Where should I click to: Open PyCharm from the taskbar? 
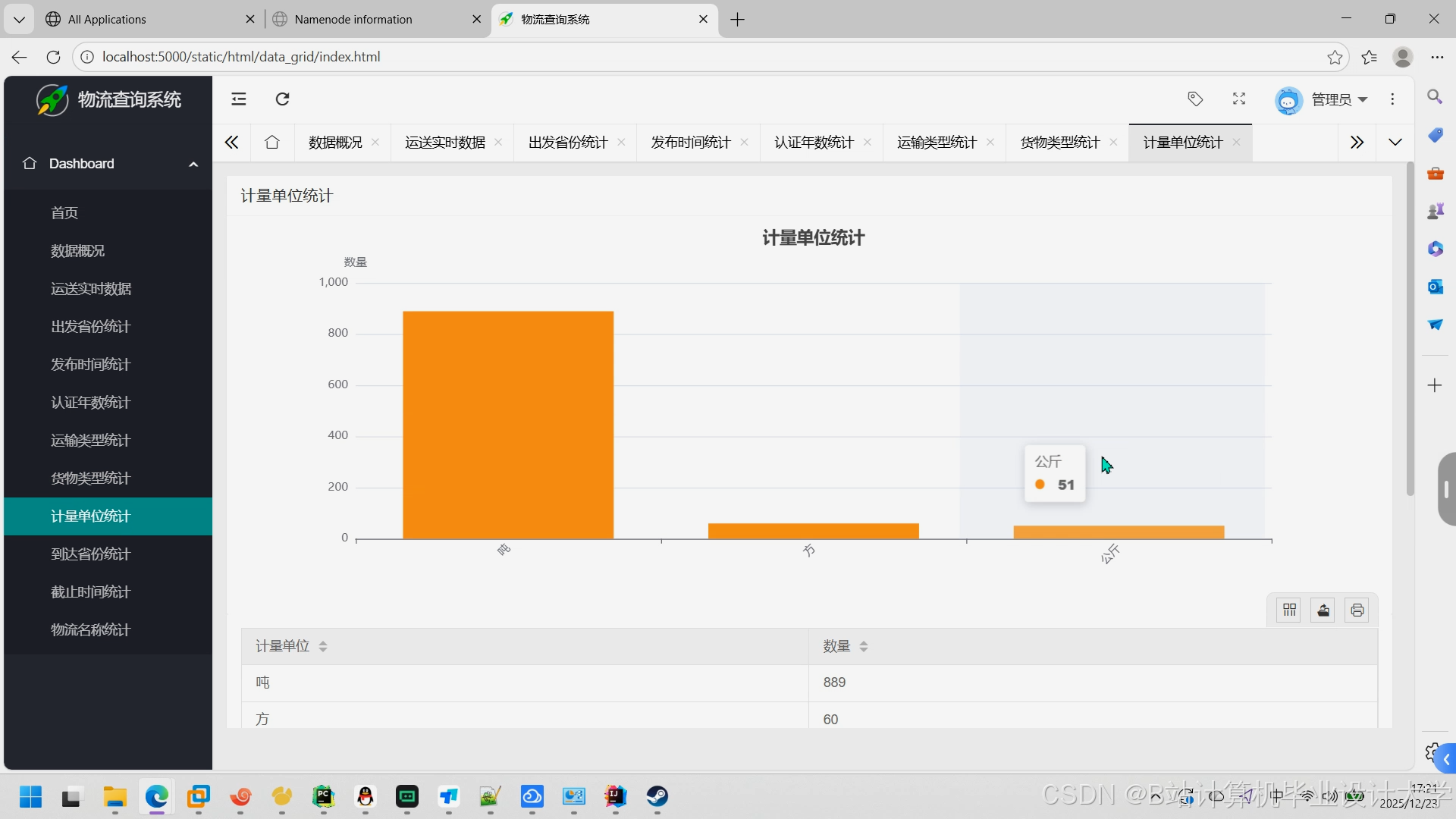click(324, 797)
